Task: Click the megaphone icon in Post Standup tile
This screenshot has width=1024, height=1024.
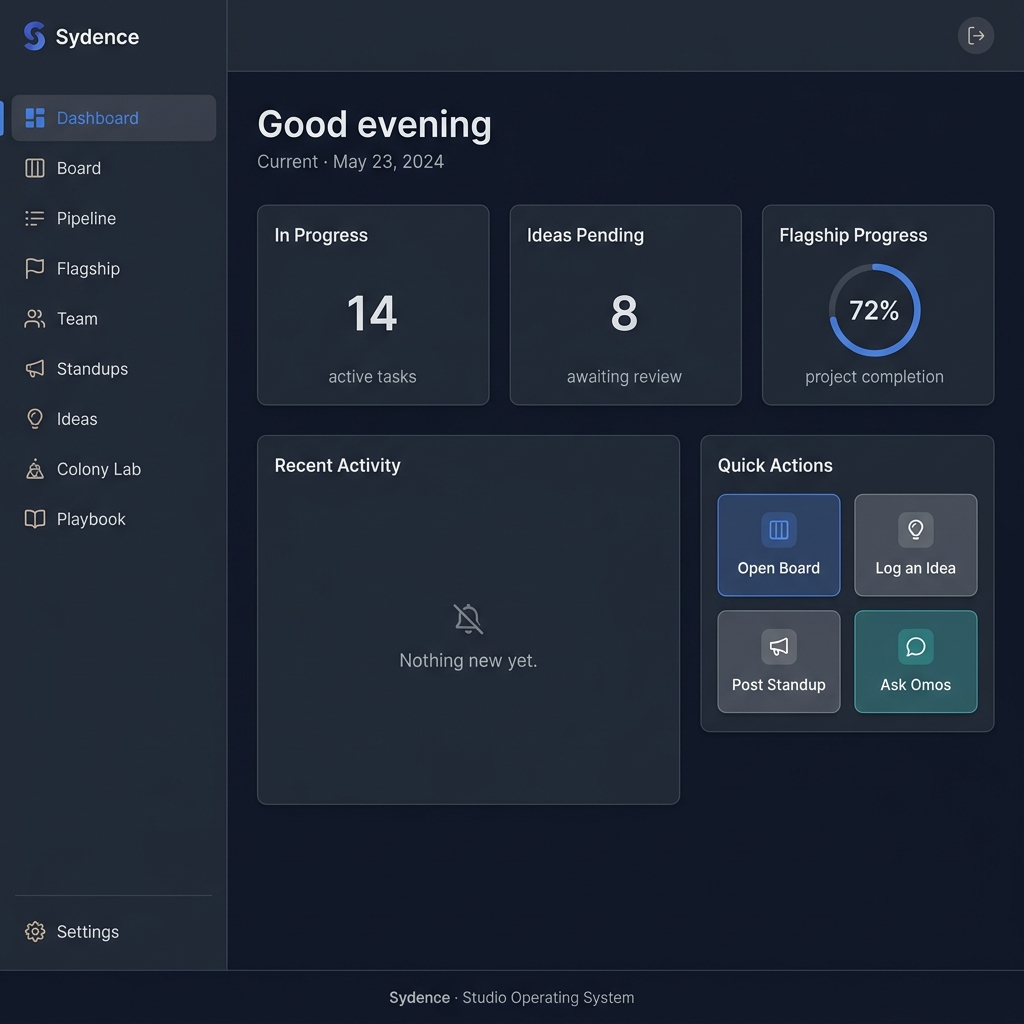Action: coord(778,647)
